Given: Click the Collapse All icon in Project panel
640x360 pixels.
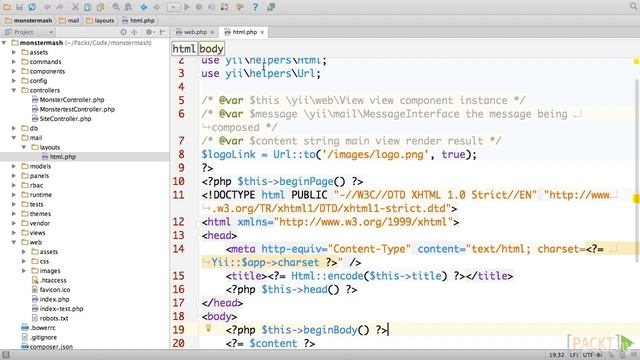Looking at the screenshot, I should point(134,32).
